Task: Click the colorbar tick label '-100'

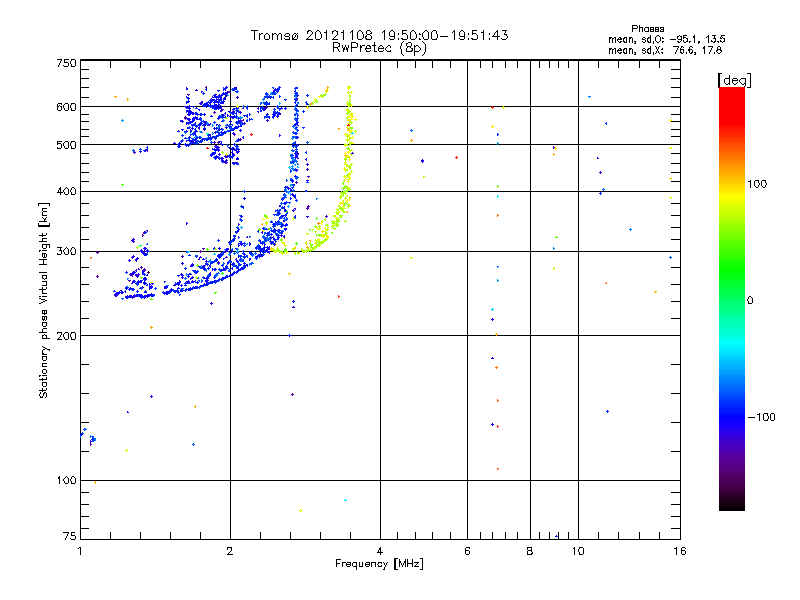Action: click(762, 417)
